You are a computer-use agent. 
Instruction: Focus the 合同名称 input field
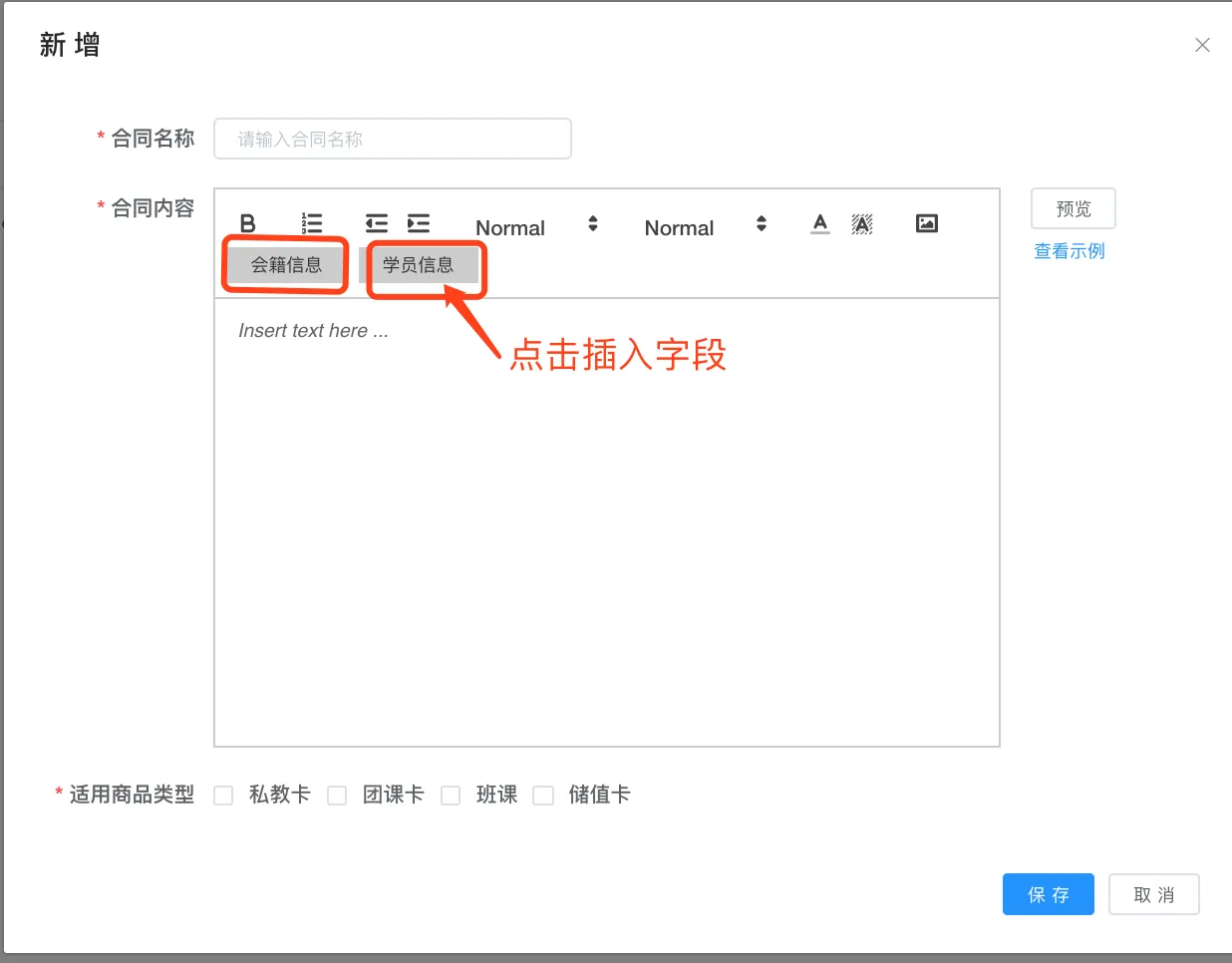tap(393, 139)
